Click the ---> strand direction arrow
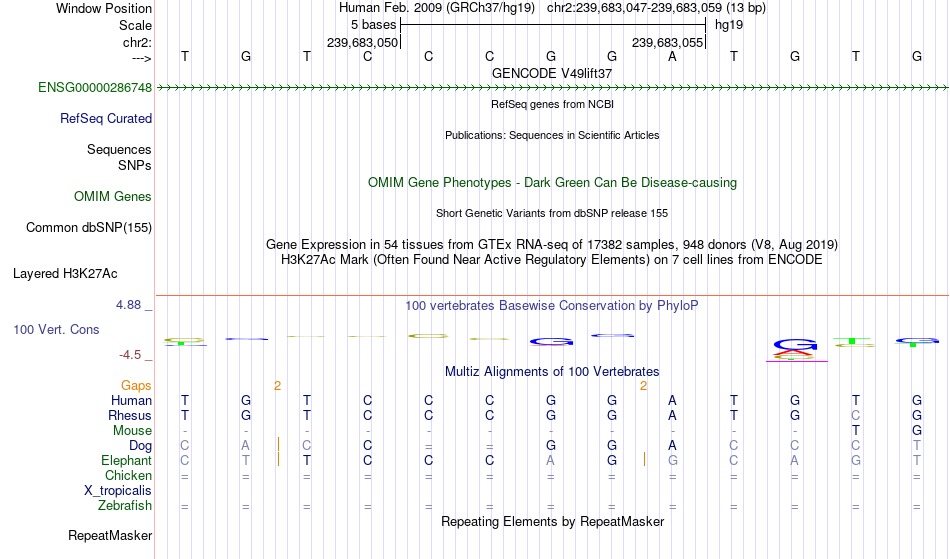950x559 pixels. 142,59
